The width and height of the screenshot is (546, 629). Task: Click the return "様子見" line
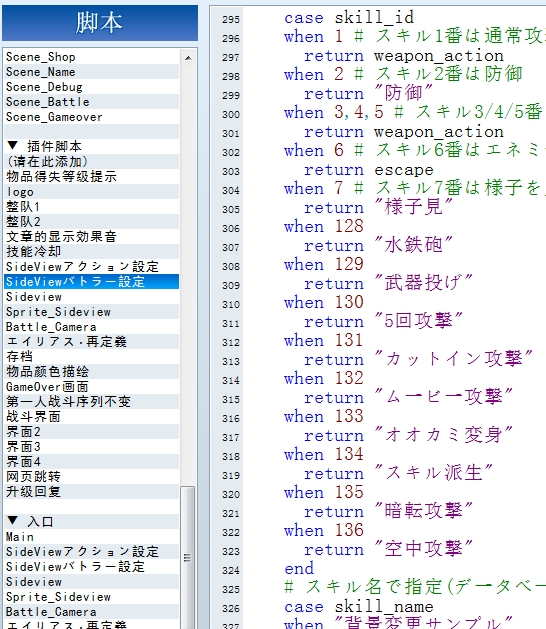pos(378,207)
